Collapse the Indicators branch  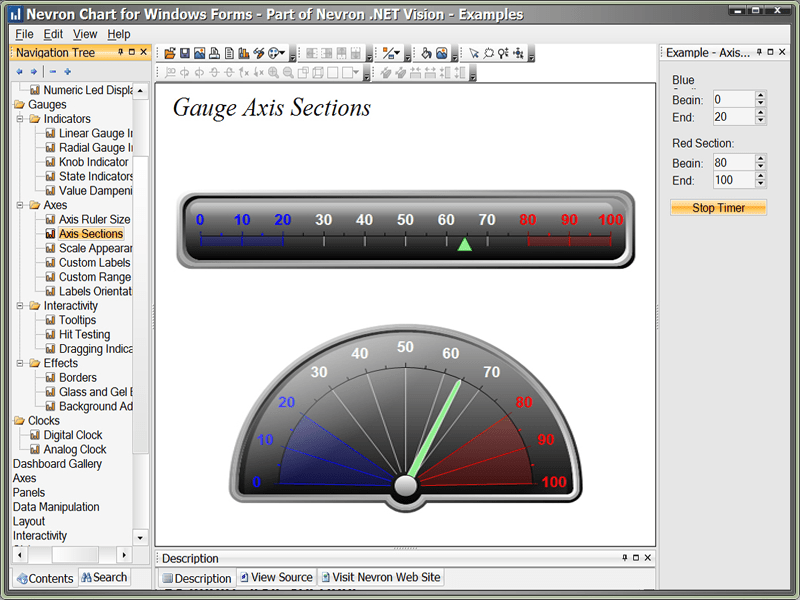point(18,118)
